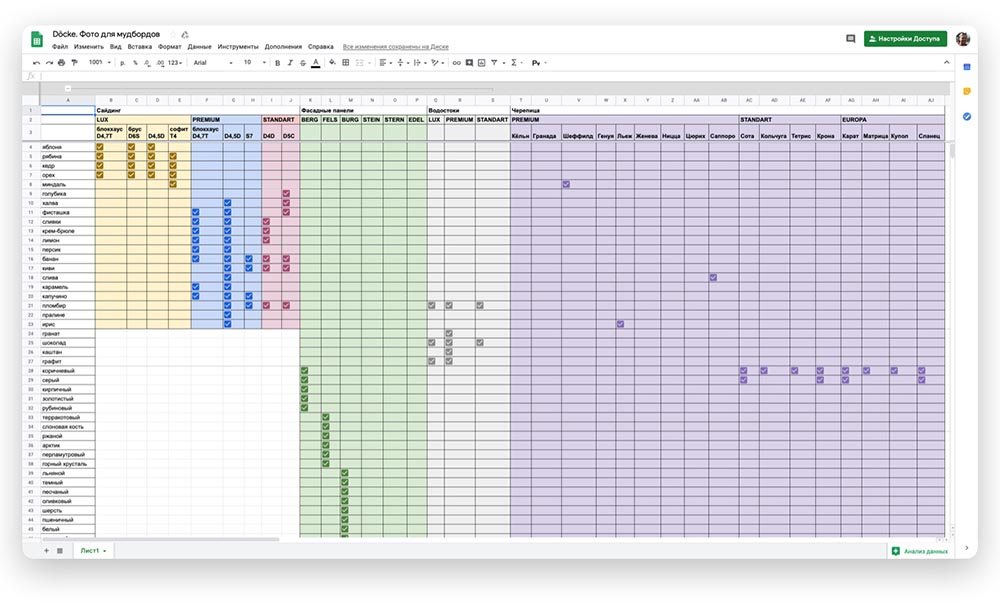Pick the text color underlined A swatch
This screenshot has height=606, width=1000.
click(316, 62)
